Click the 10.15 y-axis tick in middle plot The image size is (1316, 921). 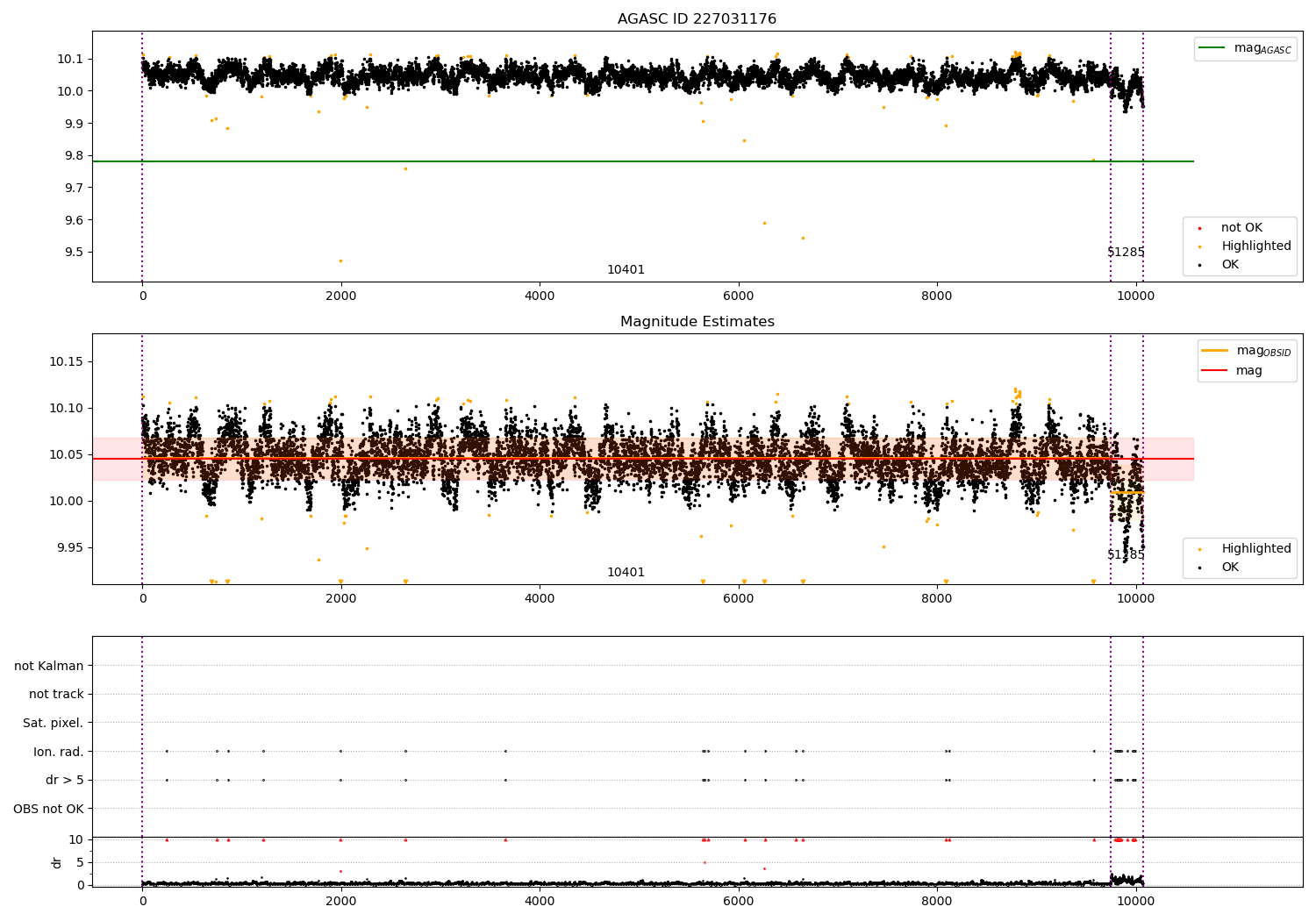(68, 362)
